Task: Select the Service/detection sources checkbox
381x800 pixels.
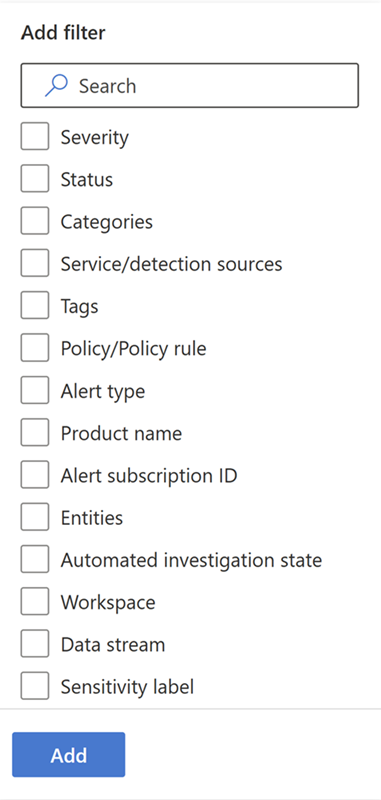Action: (x=35, y=263)
